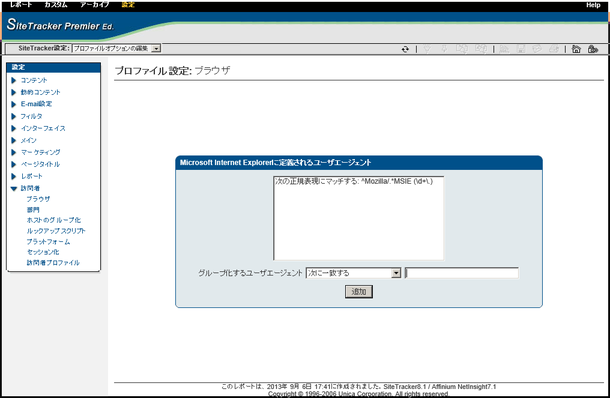Expand the レポート tree arrow in sidebar
The height and width of the screenshot is (398, 610).
tap(14, 177)
